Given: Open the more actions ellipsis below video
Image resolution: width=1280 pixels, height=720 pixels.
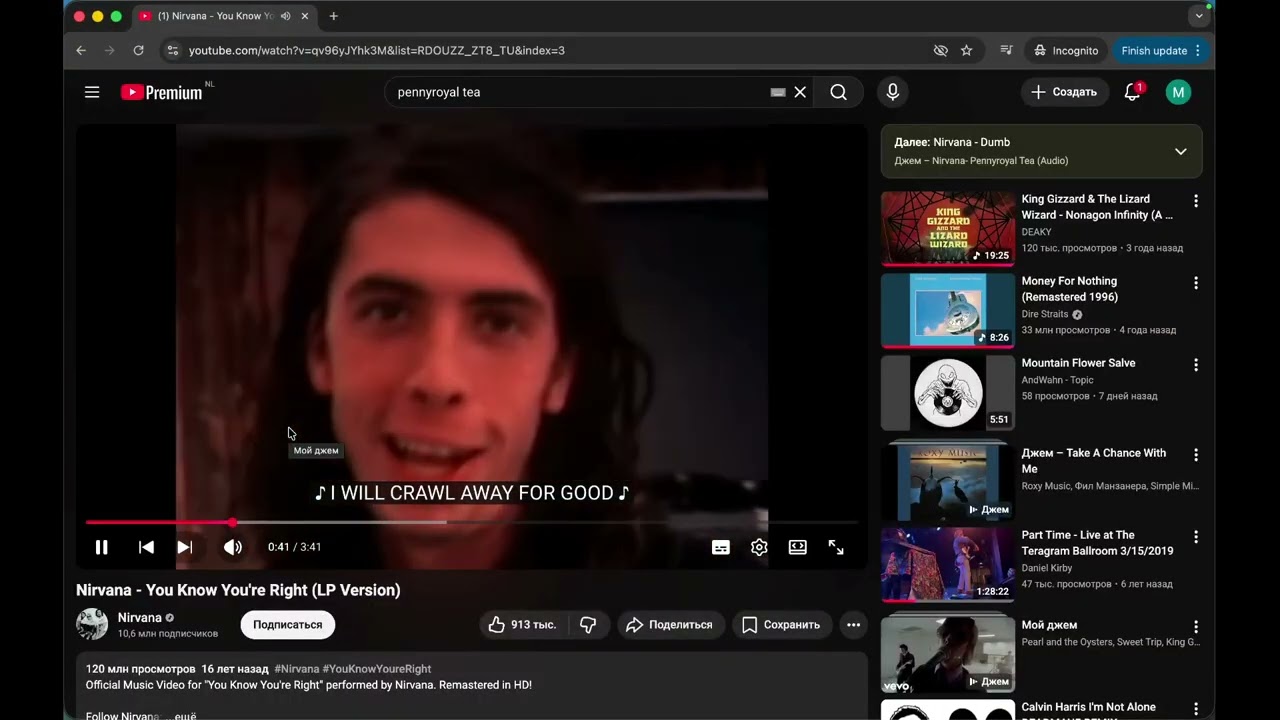Looking at the screenshot, I should click(x=853, y=625).
